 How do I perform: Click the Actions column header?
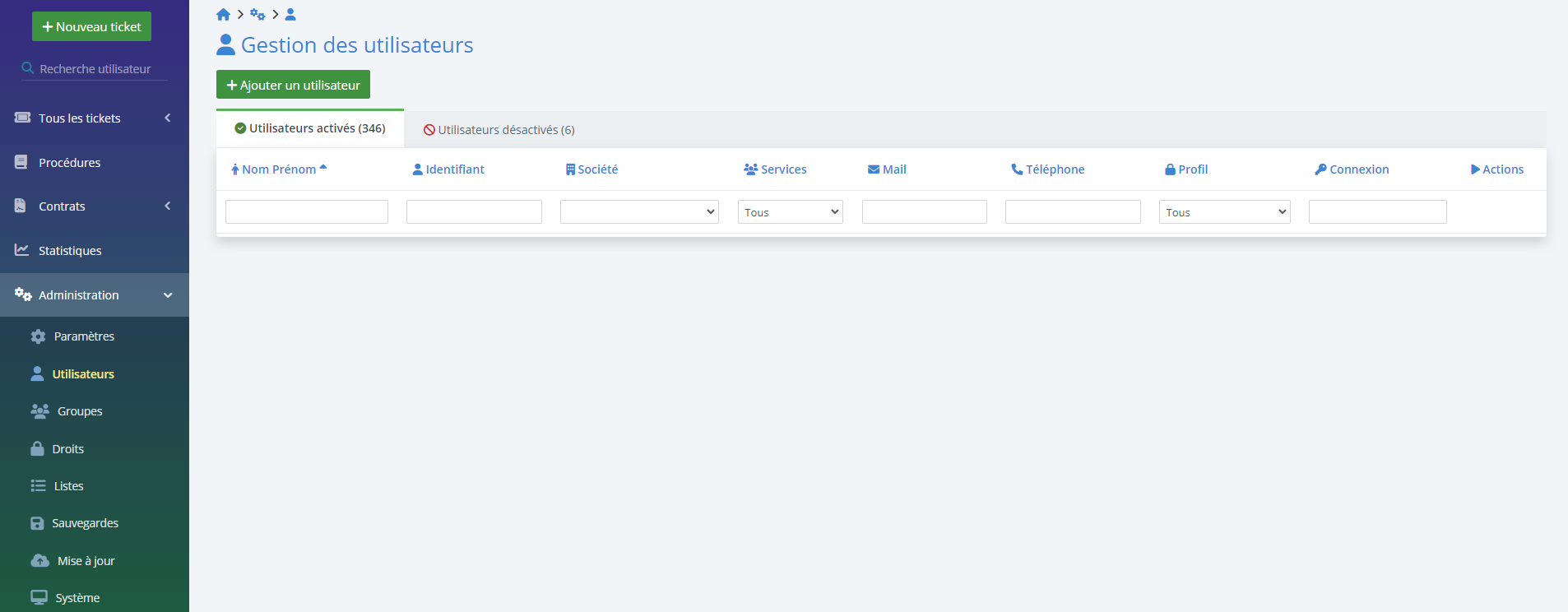pos(1497,169)
